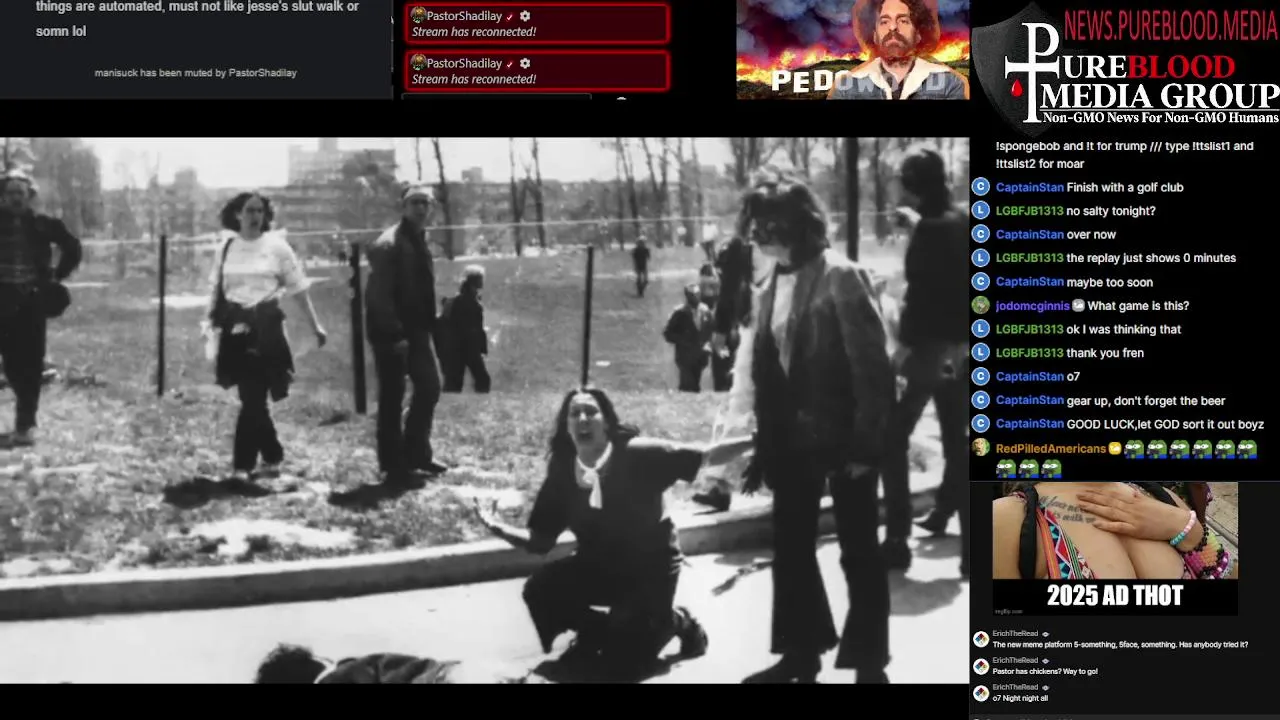Open the PastorShadilay name in the first reconnect alert
The height and width of the screenshot is (720, 1280).
[464, 16]
